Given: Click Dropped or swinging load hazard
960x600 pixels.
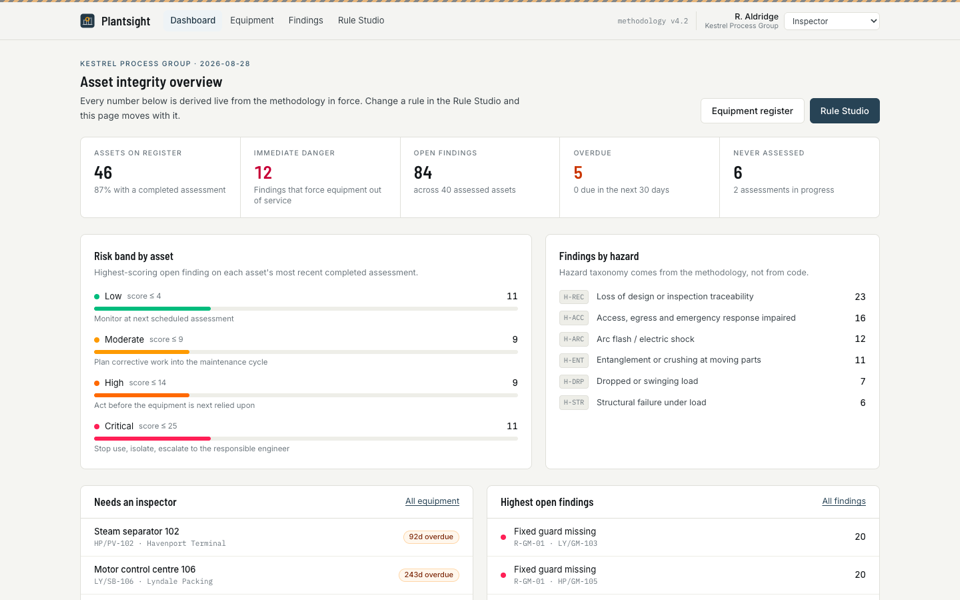Looking at the screenshot, I should [x=647, y=381].
